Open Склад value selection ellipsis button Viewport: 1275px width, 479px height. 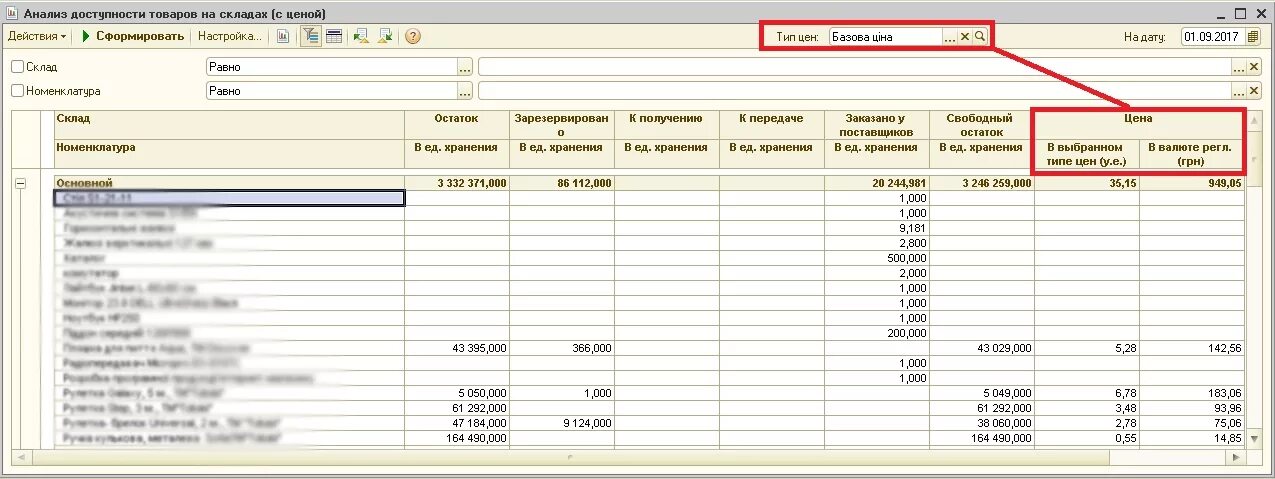point(1239,67)
